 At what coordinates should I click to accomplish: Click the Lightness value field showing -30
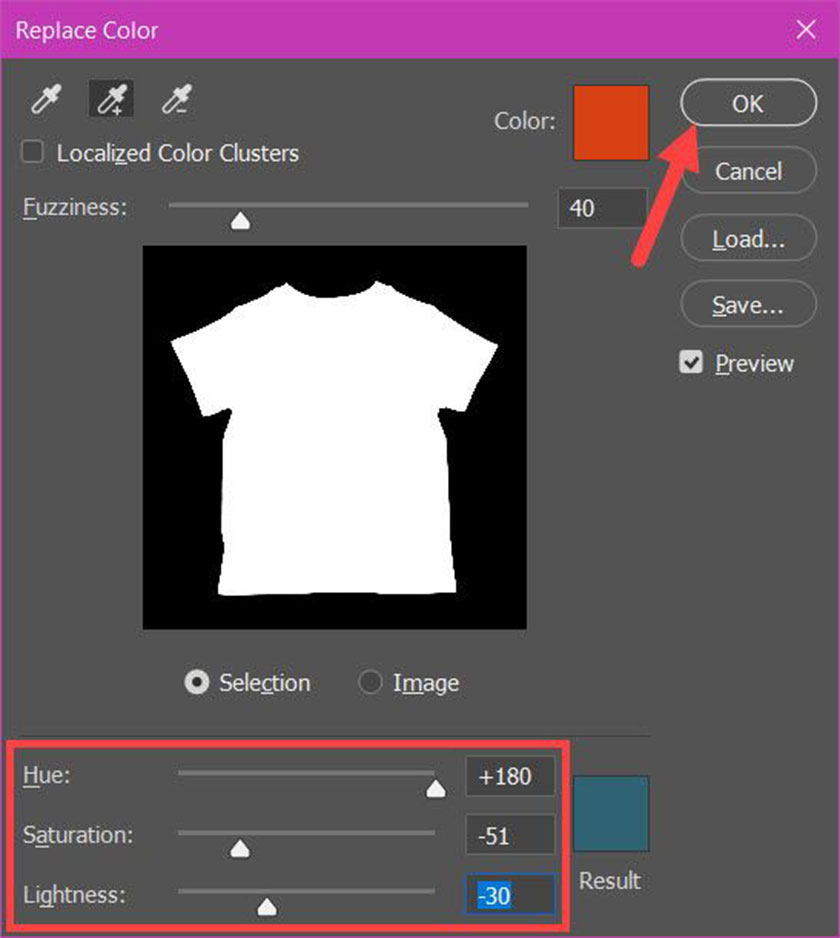tap(510, 894)
